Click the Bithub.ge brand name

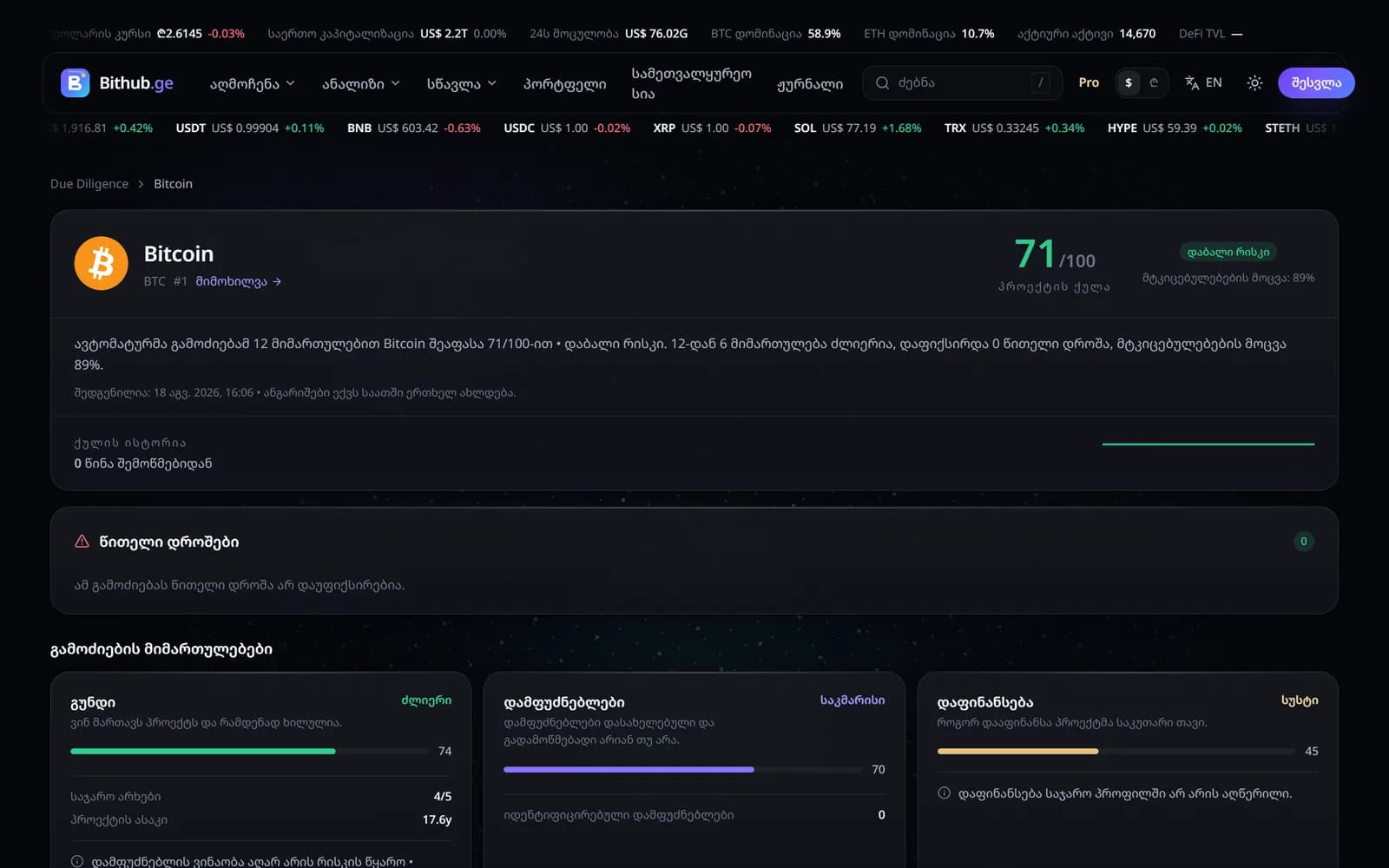tap(136, 82)
